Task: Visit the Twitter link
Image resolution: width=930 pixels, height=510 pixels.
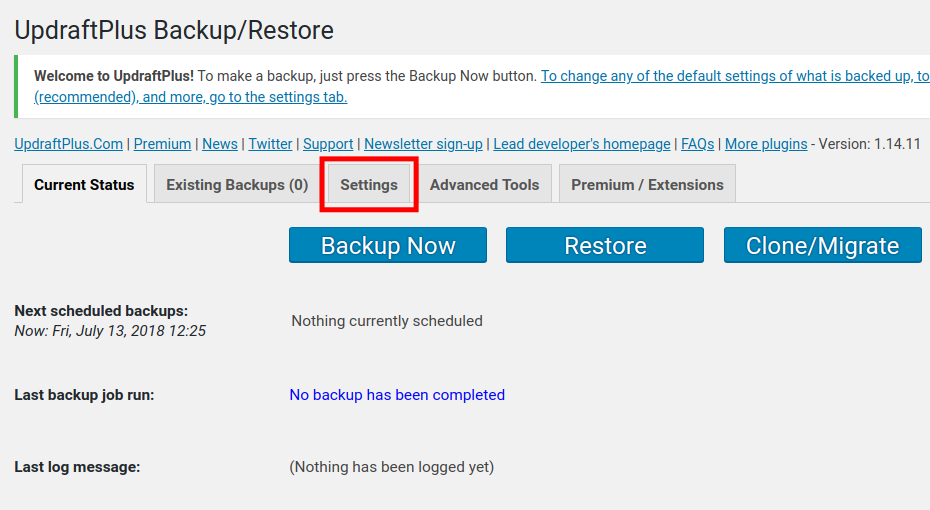Action: 270,144
